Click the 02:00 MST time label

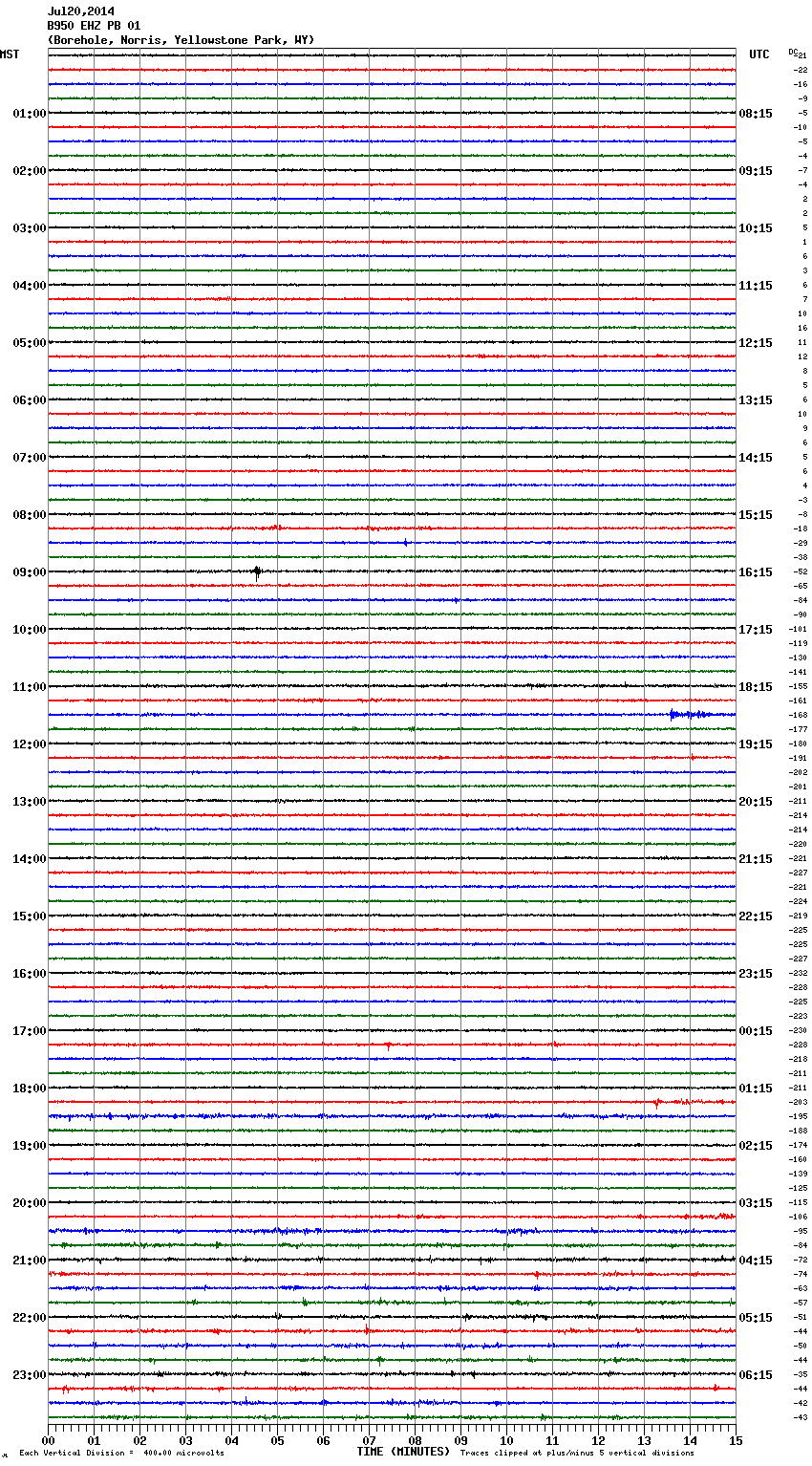coord(30,171)
